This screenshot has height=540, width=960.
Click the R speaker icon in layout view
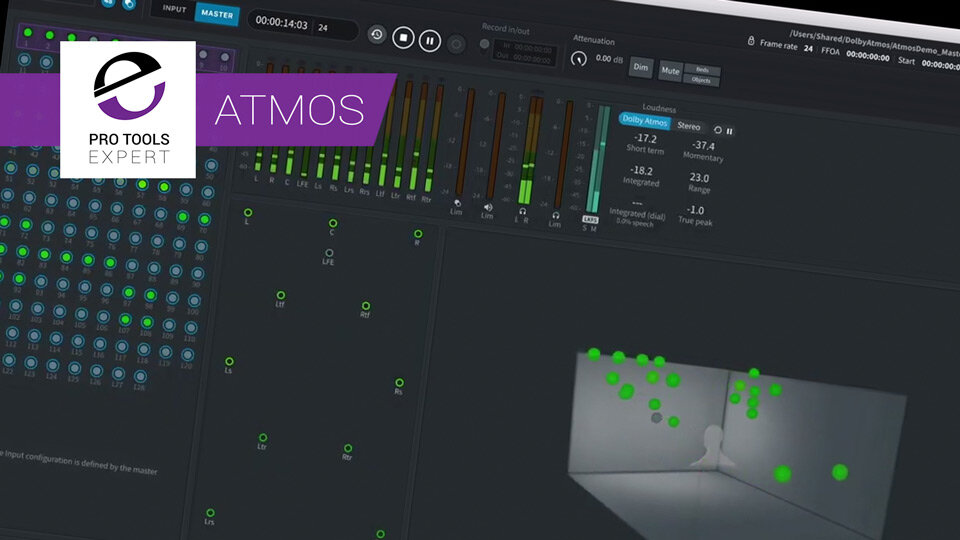(418, 233)
